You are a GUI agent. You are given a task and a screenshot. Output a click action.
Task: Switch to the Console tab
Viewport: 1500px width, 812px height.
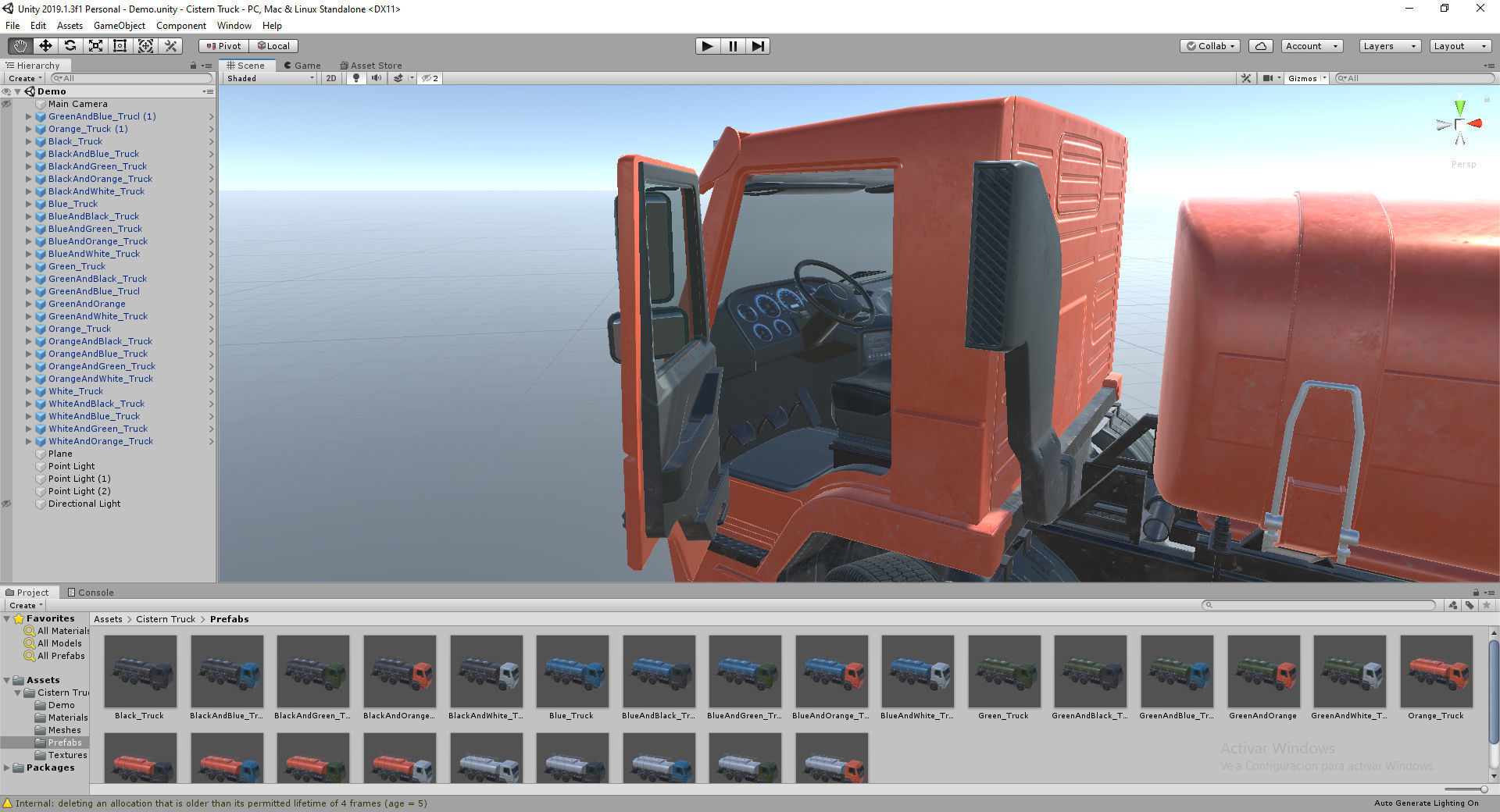[91, 593]
